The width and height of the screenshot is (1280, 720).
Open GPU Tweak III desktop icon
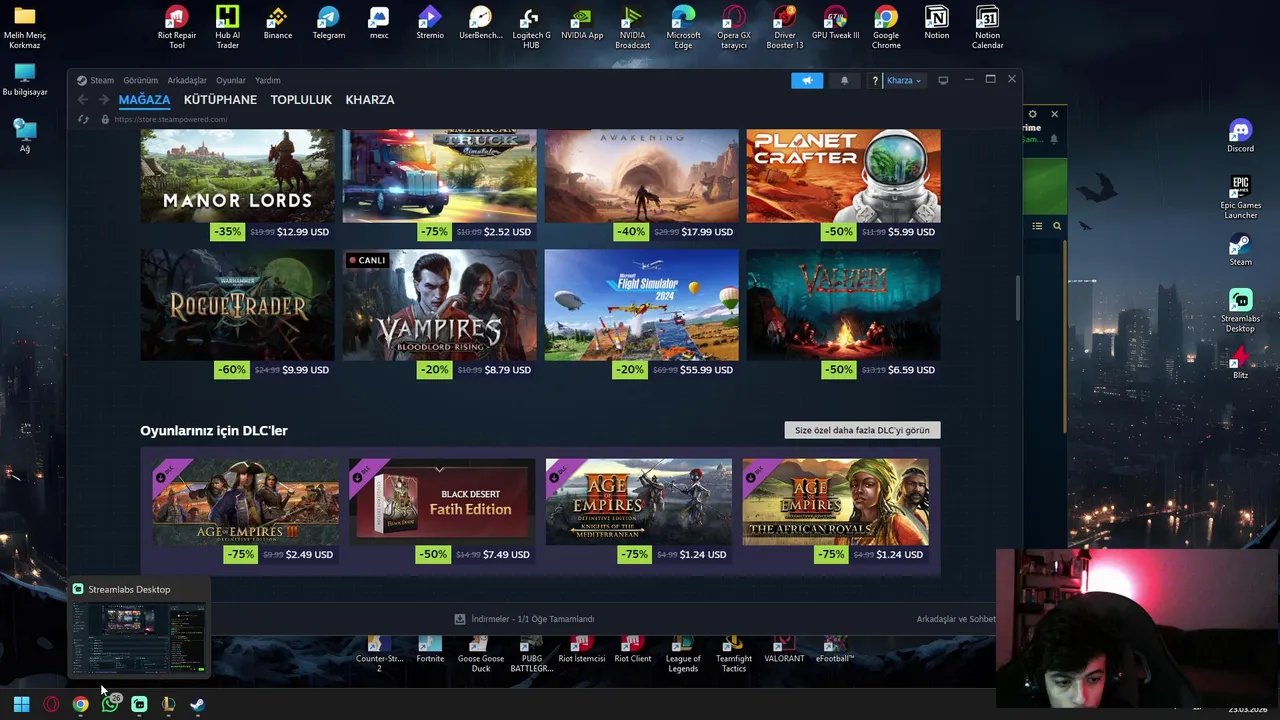tap(835, 23)
